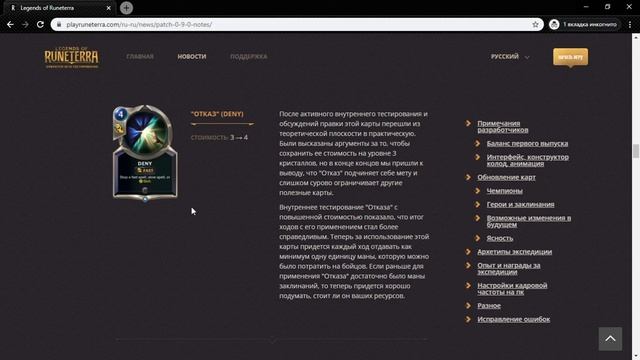Minimize the browser window
Image resolution: width=640 pixels, height=360 pixels.
click(586, 7)
